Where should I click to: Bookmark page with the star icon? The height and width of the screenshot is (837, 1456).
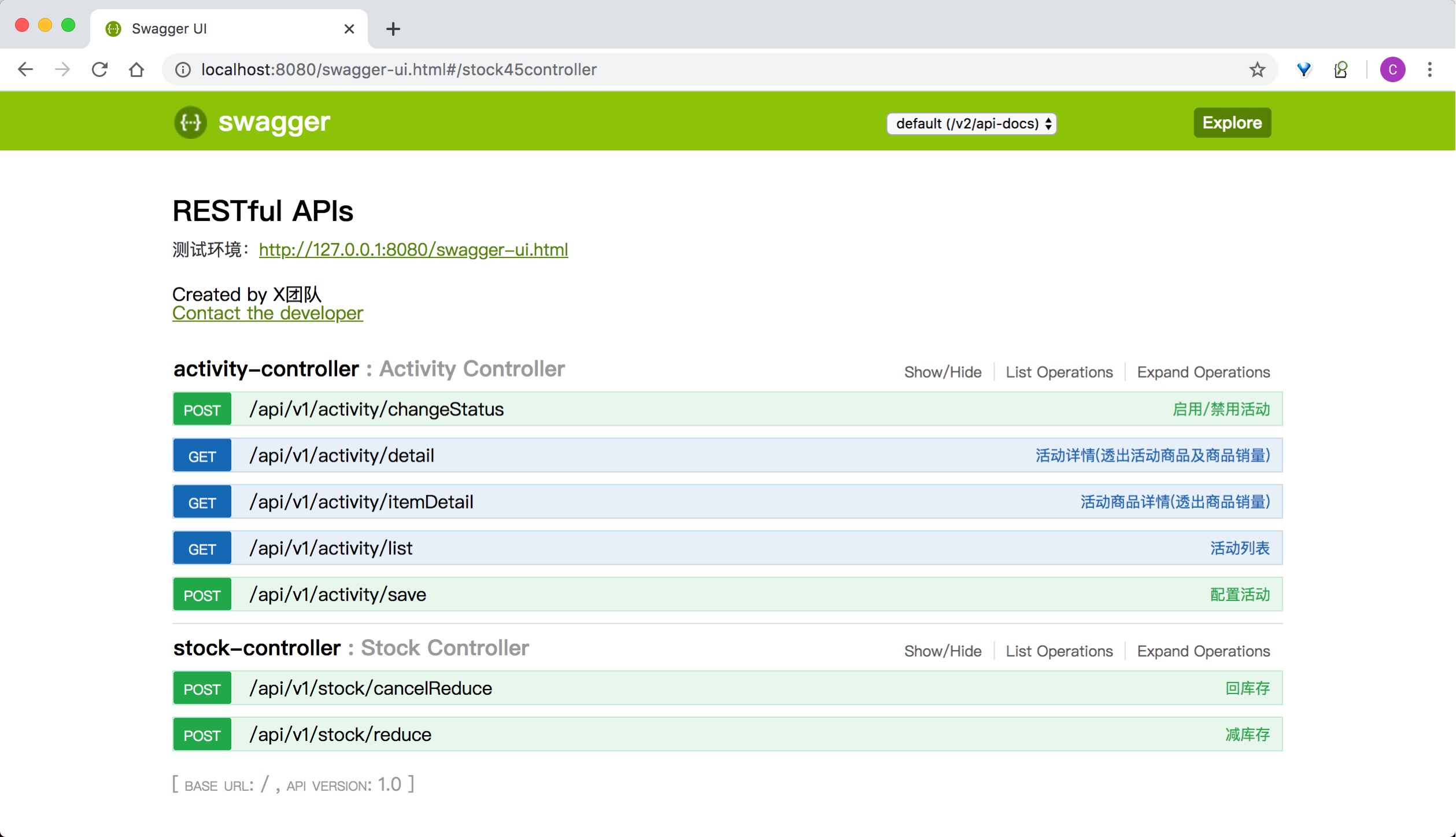(x=1257, y=70)
